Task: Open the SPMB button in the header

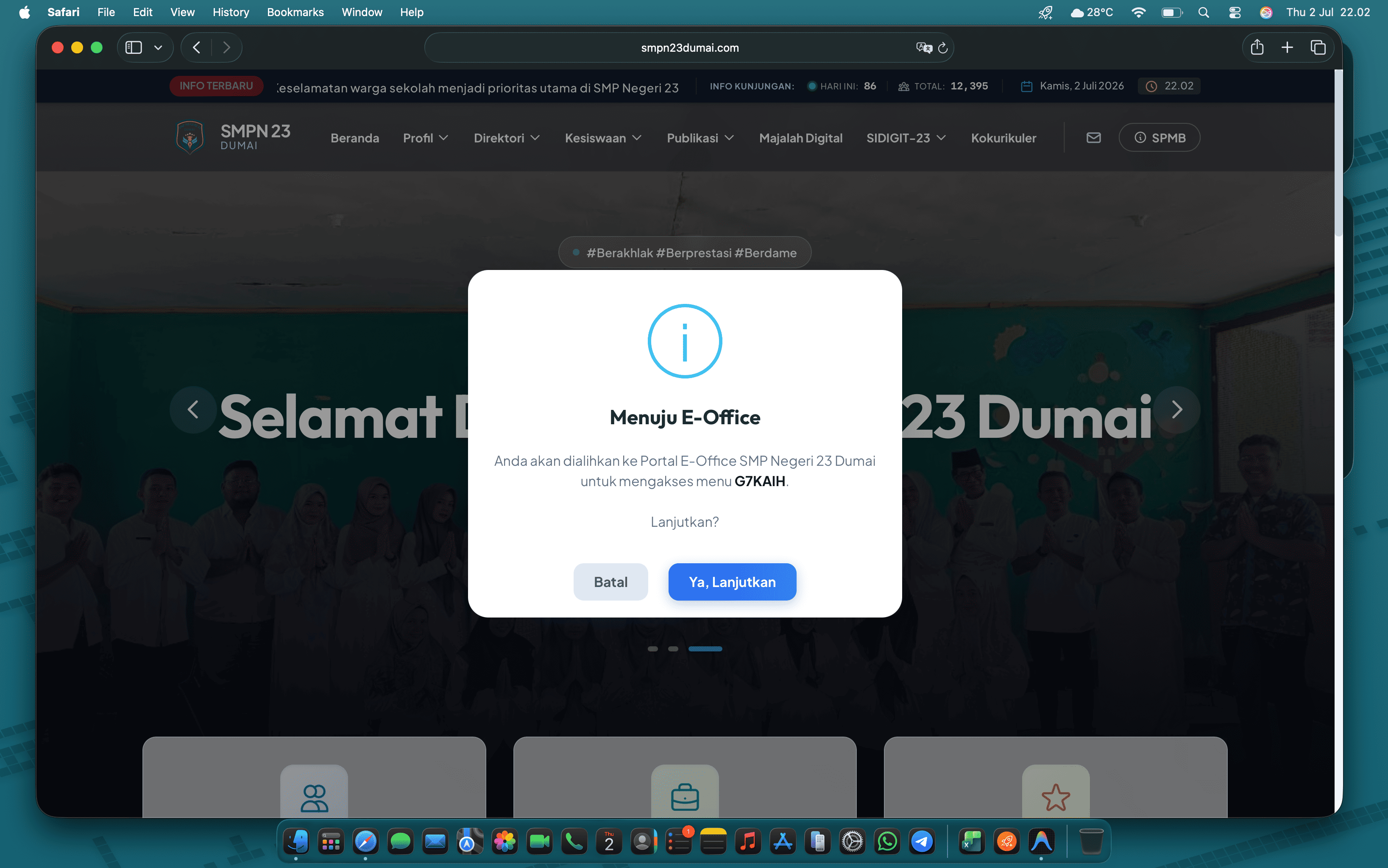Action: [x=1159, y=138]
